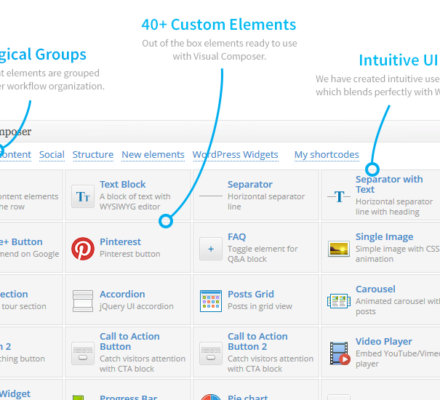
Task: Select the Call to Action Button 2 icon
Action: 211,353
